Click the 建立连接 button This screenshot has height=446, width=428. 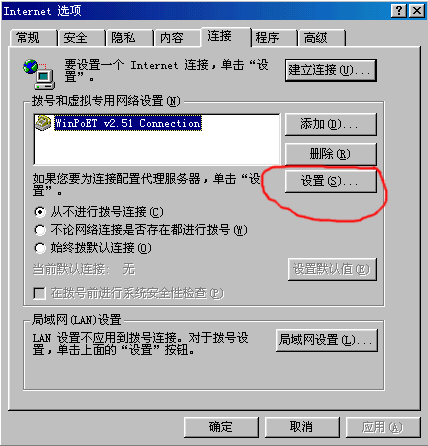[x=331, y=70]
